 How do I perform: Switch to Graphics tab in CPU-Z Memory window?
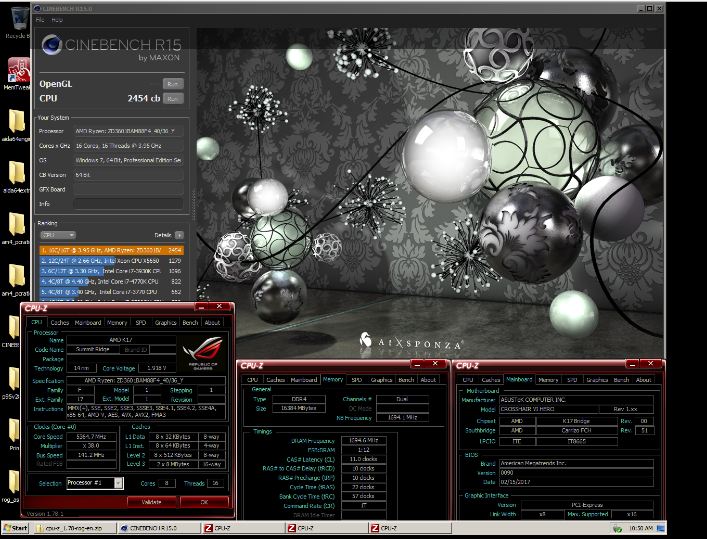tap(381, 380)
